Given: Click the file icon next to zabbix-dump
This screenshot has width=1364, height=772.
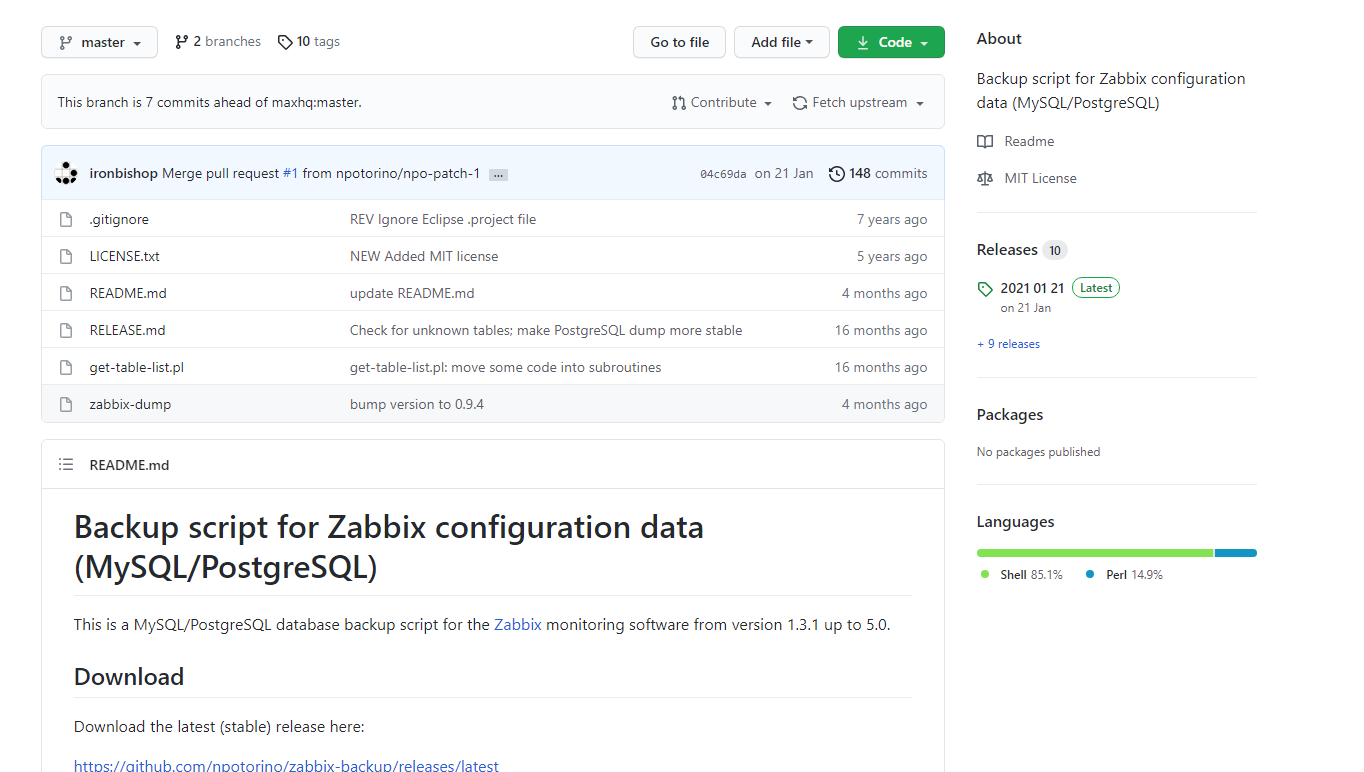Looking at the screenshot, I should tap(65, 404).
